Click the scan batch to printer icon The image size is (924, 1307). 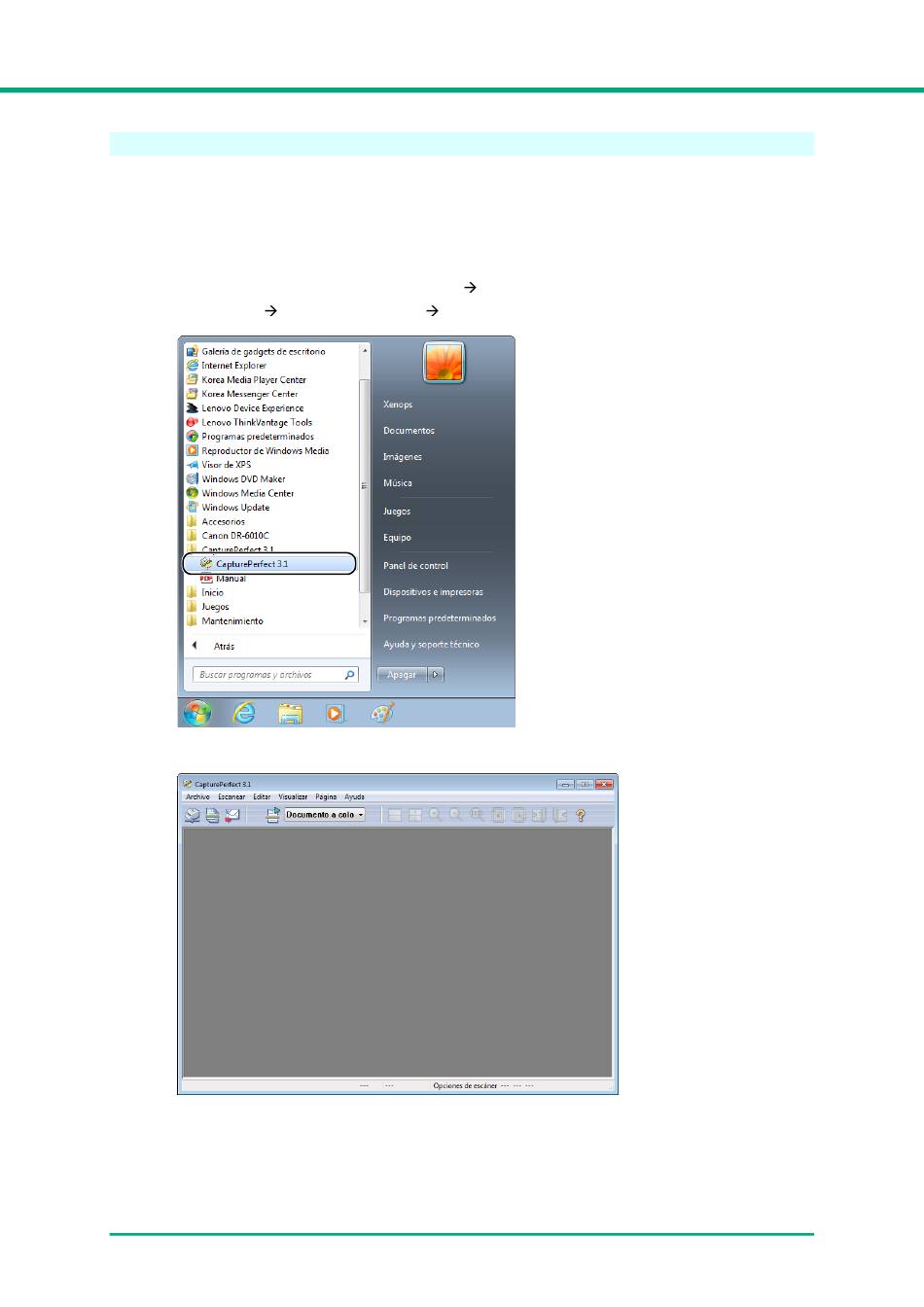pyautogui.click(x=212, y=815)
